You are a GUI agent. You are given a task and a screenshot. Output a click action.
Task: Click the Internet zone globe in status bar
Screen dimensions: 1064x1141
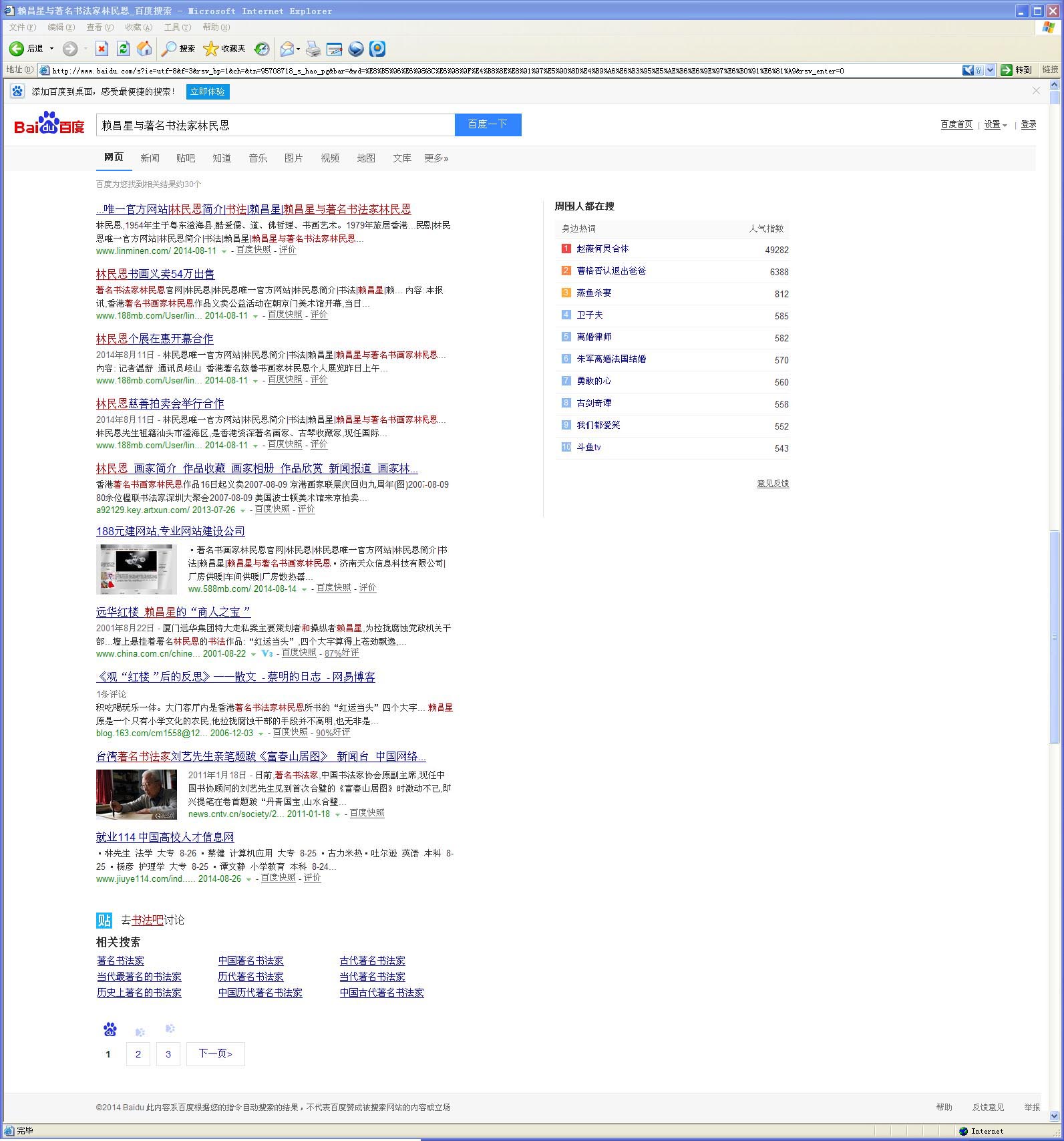click(x=963, y=1131)
